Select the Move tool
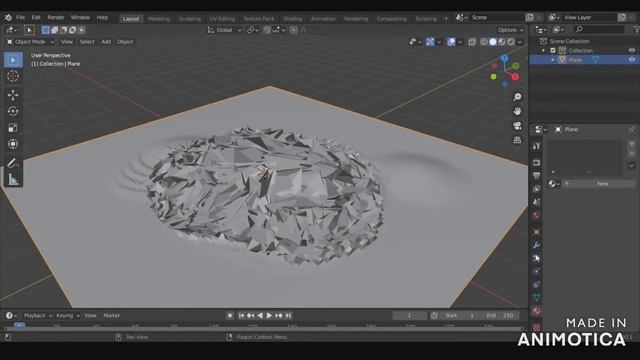The height and width of the screenshot is (360, 640). (x=13, y=95)
